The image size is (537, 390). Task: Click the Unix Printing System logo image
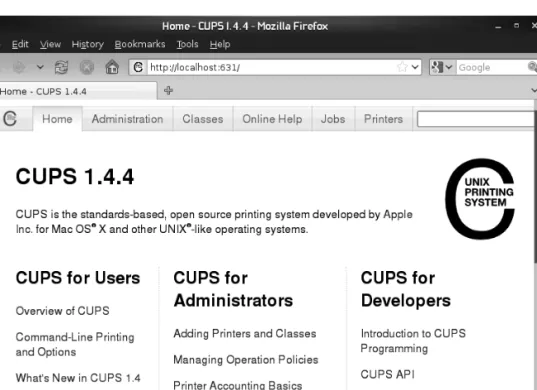coord(480,199)
